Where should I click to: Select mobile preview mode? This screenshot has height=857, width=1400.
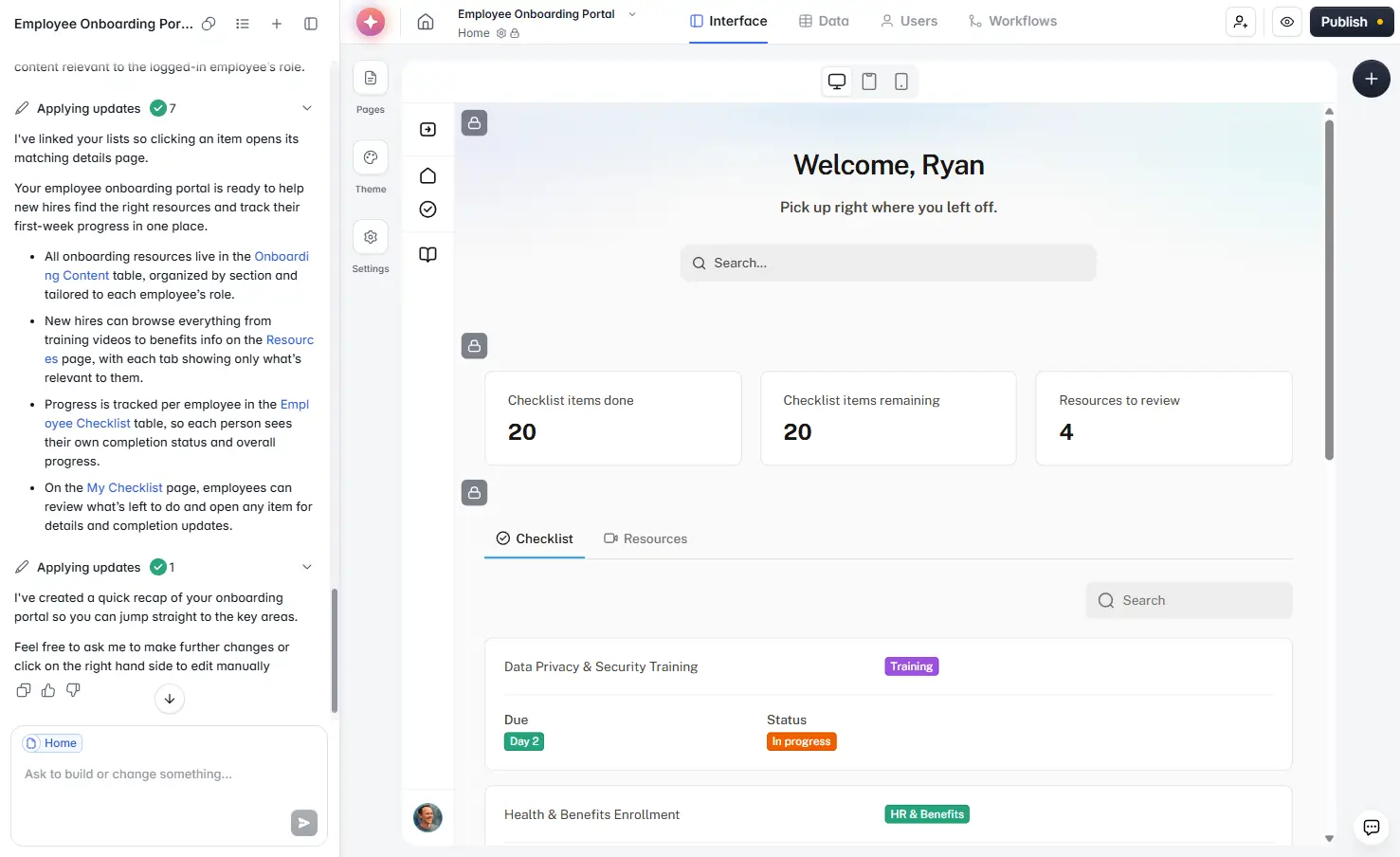coord(901,82)
